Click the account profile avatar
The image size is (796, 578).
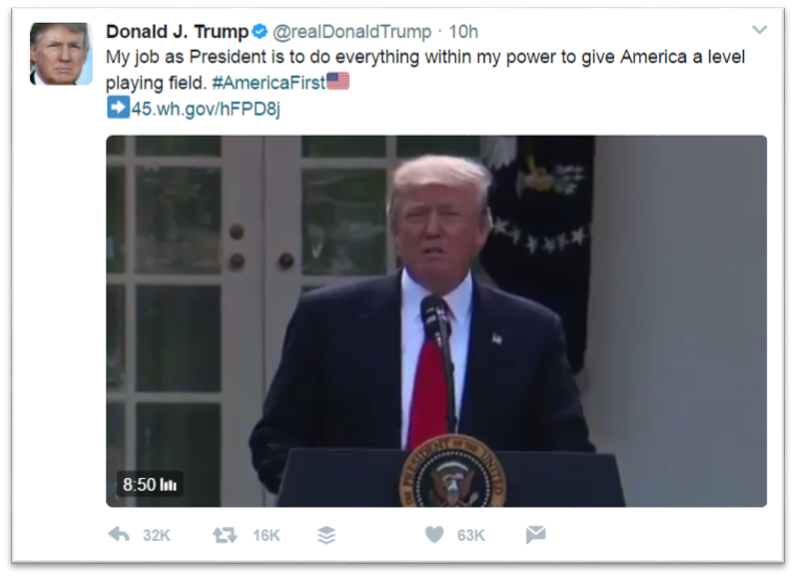(x=61, y=53)
